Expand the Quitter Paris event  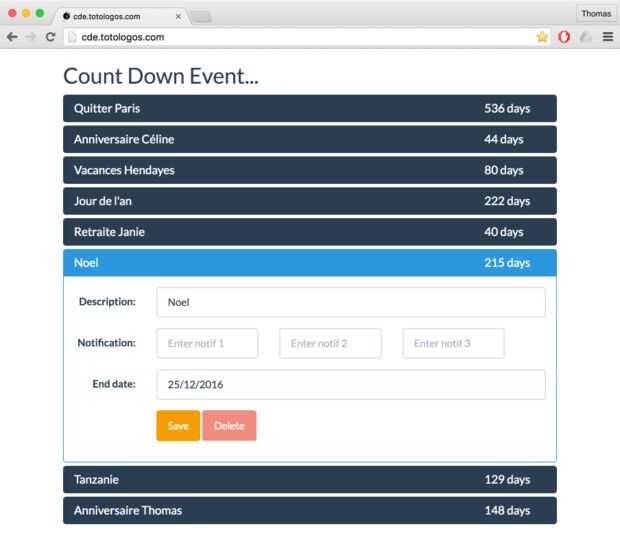(x=310, y=108)
